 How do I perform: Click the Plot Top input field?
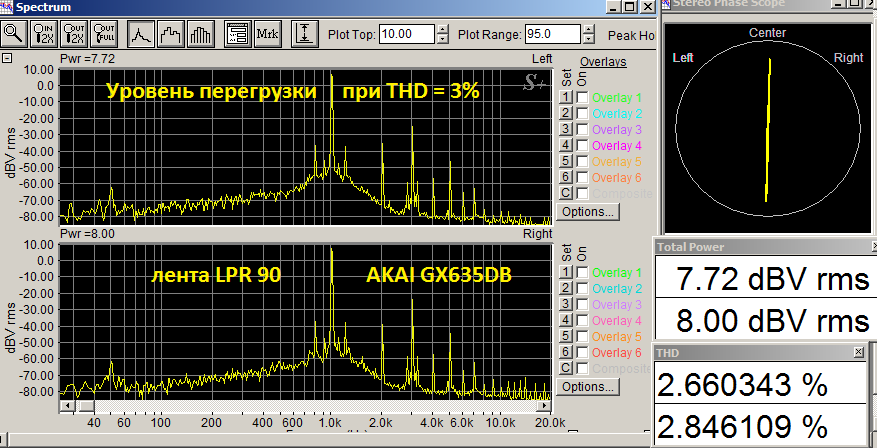coord(407,34)
